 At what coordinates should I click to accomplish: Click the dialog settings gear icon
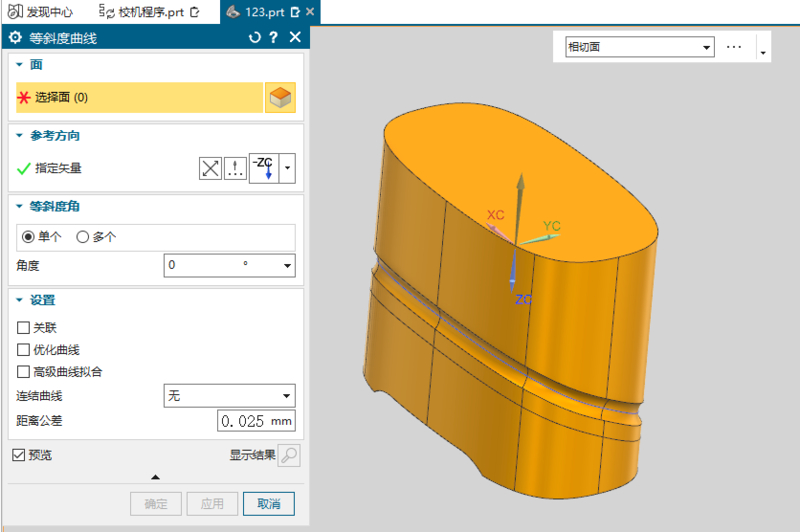click(x=15, y=38)
